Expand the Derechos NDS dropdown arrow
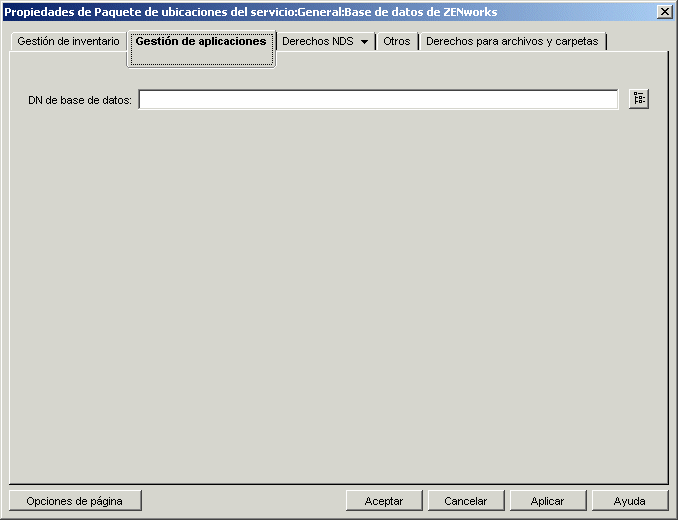 365,42
